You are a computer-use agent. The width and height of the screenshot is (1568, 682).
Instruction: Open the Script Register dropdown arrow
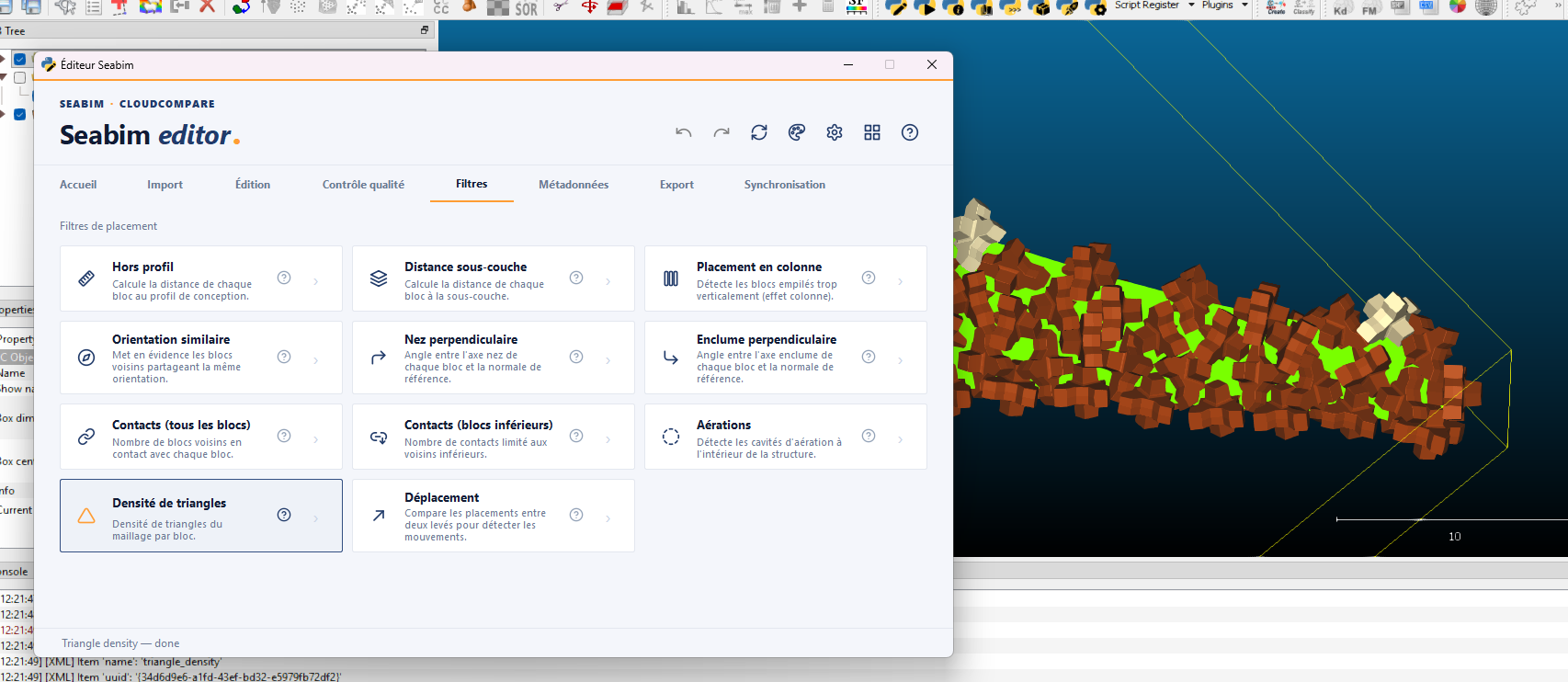[x=1192, y=6]
